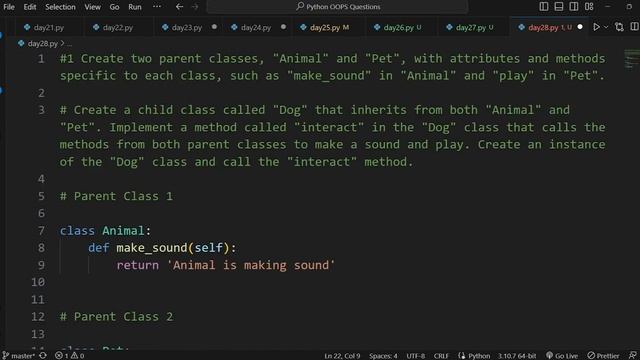Select language mode Python in status bar
Screen dimensions: 640x360
(x=474, y=356)
